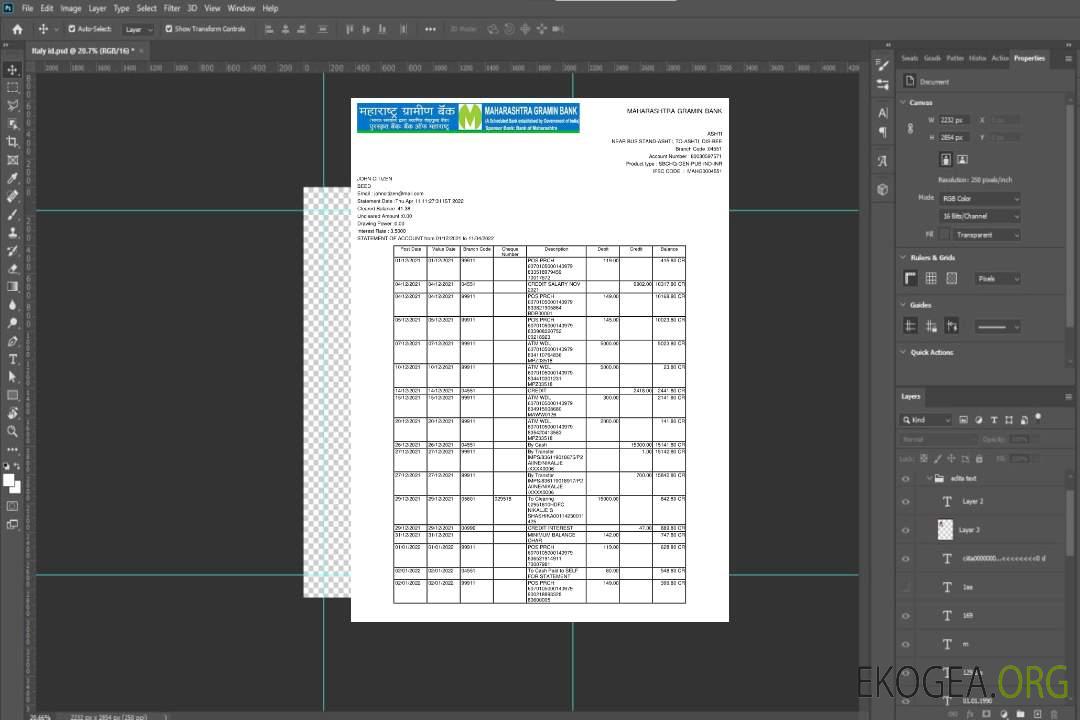The width and height of the screenshot is (1080, 720).
Task: Hide the 'Layer 3' layer
Action: (x=906, y=530)
